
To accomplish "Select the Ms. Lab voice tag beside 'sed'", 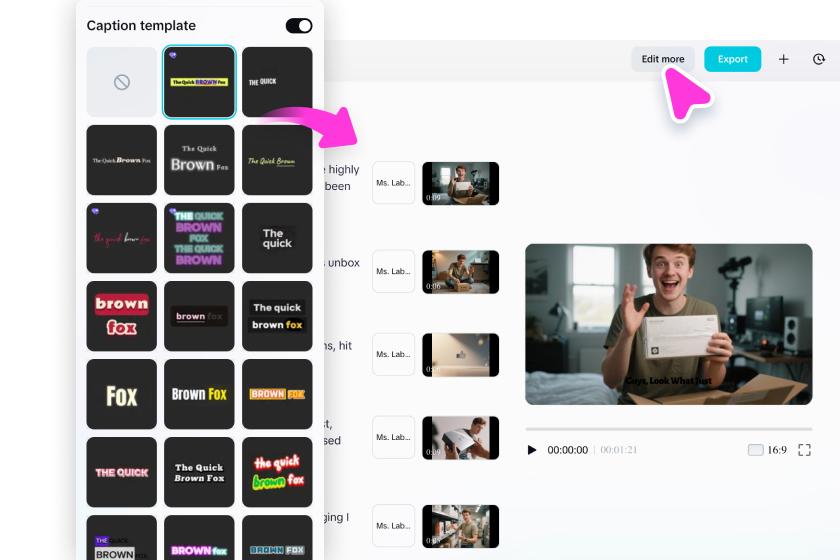I will tap(393, 437).
